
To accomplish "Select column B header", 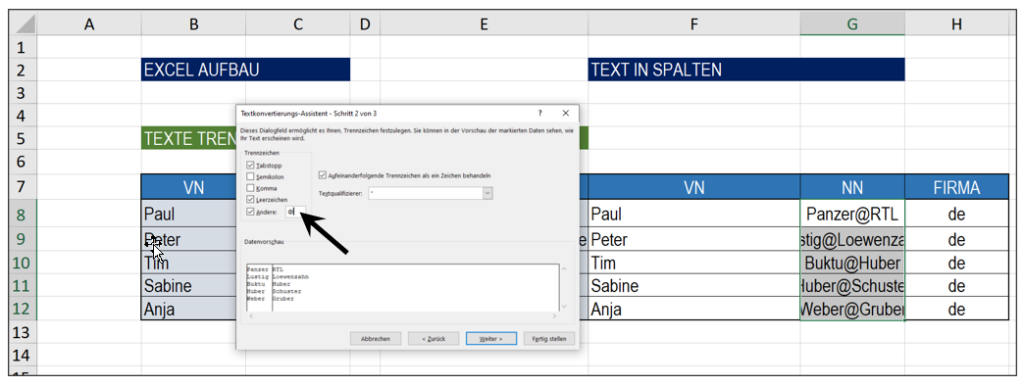I will tap(193, 24).
